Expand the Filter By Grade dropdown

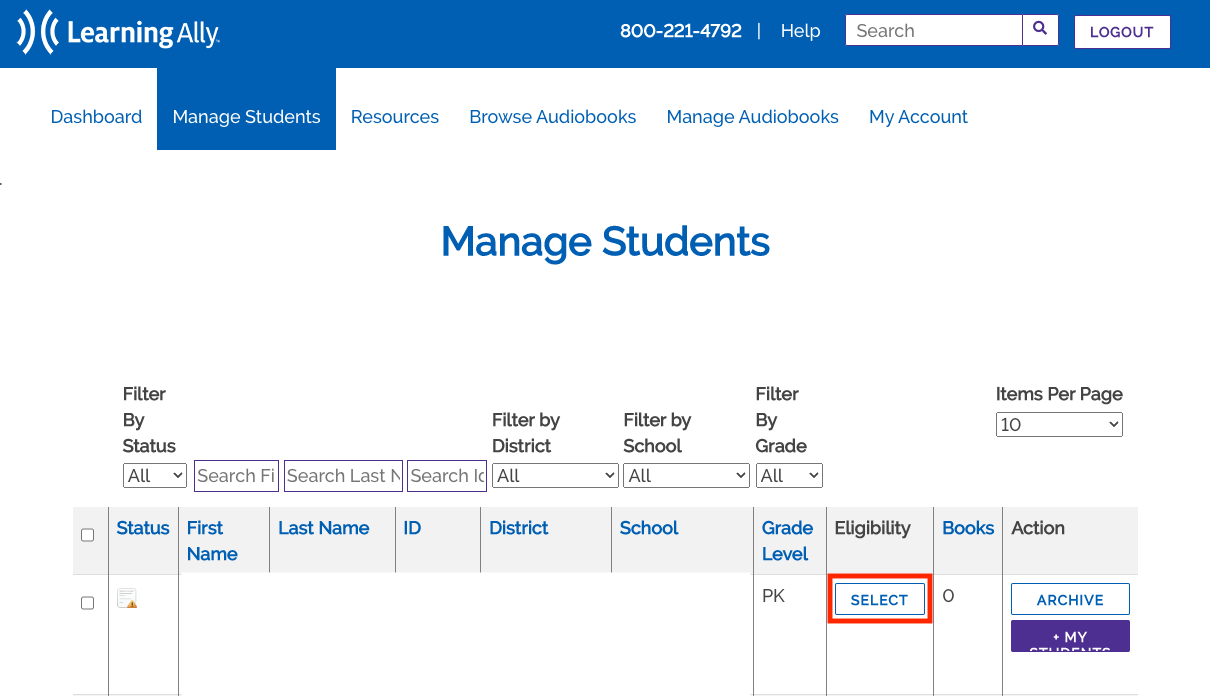click(x=789, y=476)
